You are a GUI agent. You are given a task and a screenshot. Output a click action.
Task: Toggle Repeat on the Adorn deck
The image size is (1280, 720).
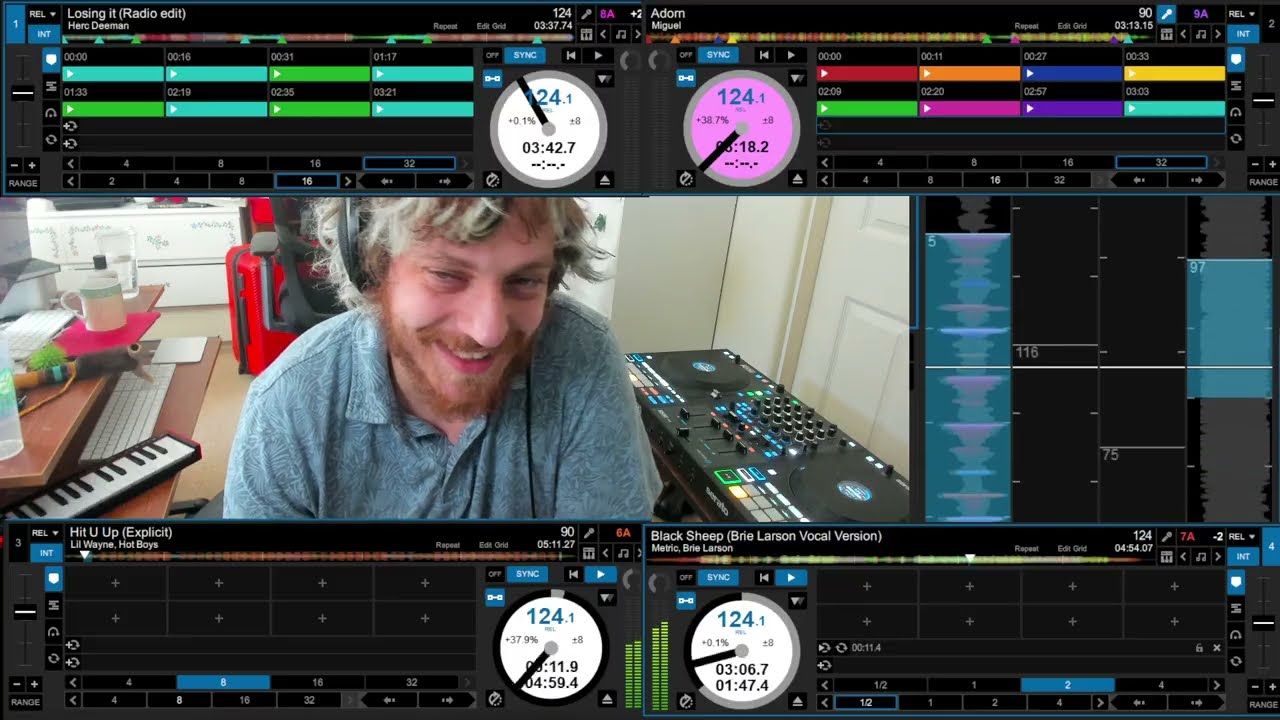coord(1026,26)
